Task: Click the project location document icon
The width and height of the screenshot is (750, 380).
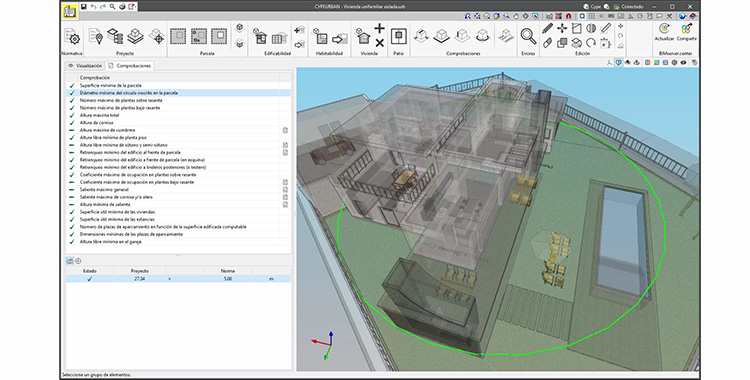Action: coord(96,36)
